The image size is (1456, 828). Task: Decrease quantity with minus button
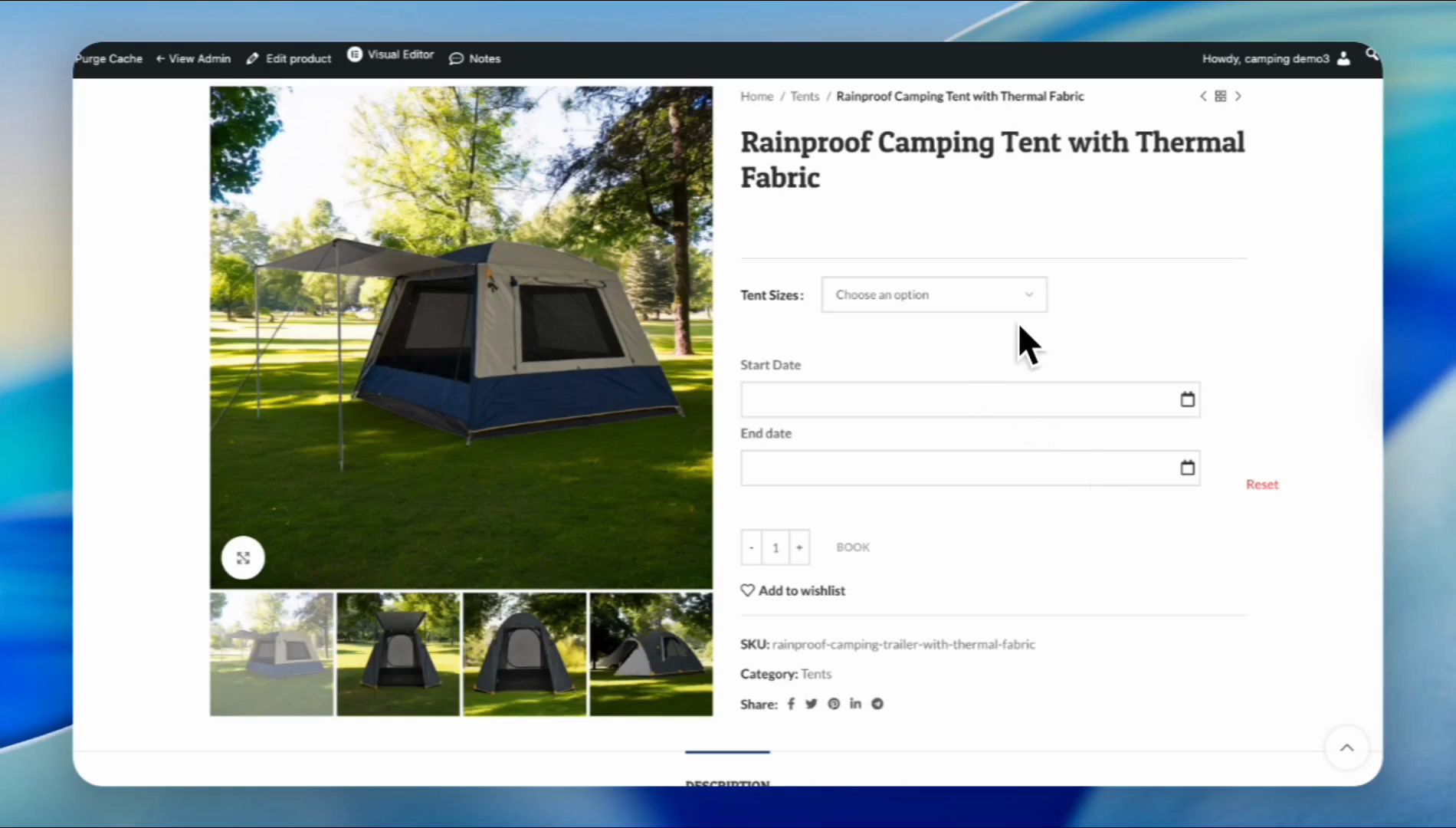click(x=752, y=547)
